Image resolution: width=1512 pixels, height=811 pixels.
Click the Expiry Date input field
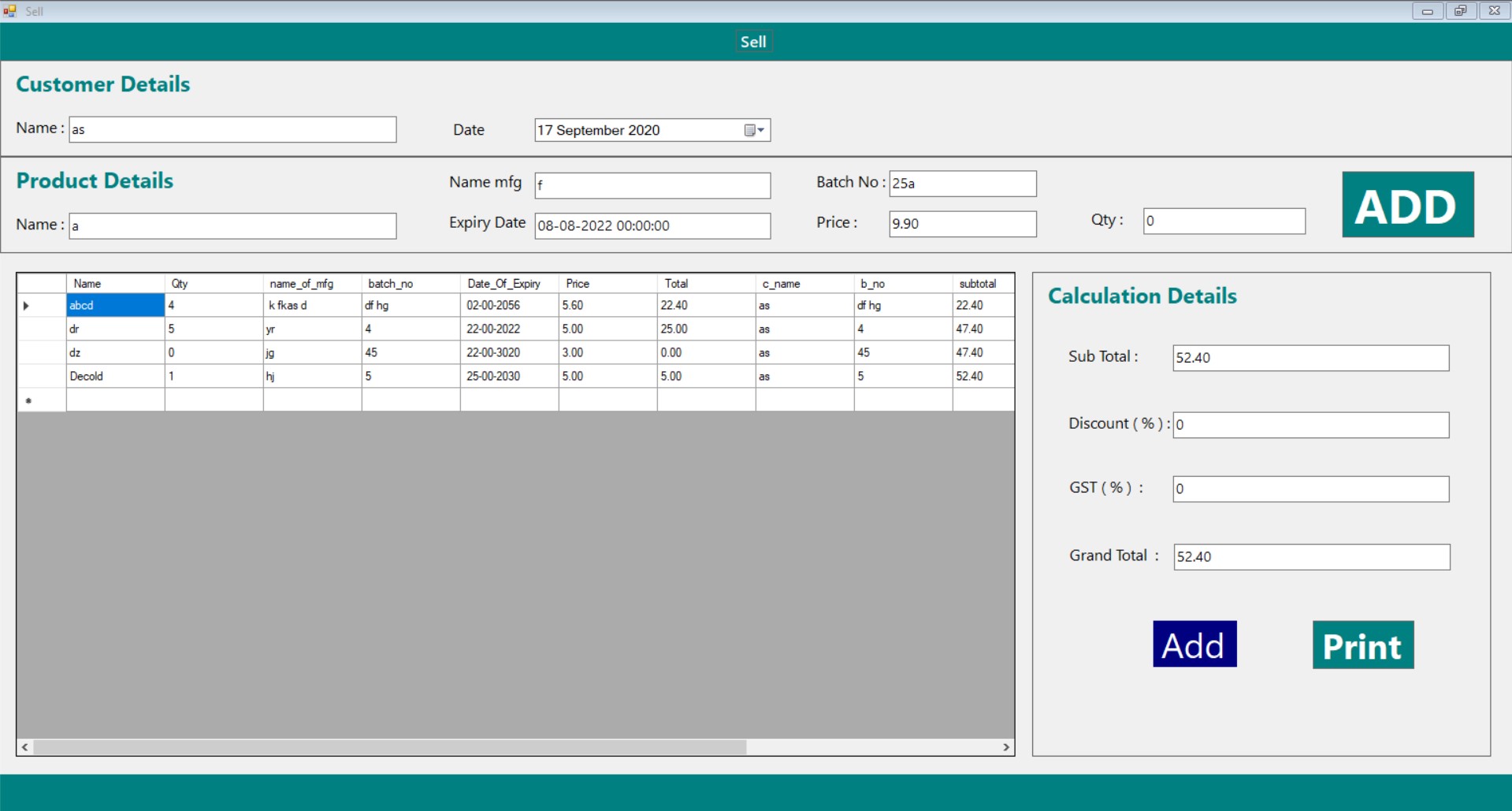click(652, 225)
